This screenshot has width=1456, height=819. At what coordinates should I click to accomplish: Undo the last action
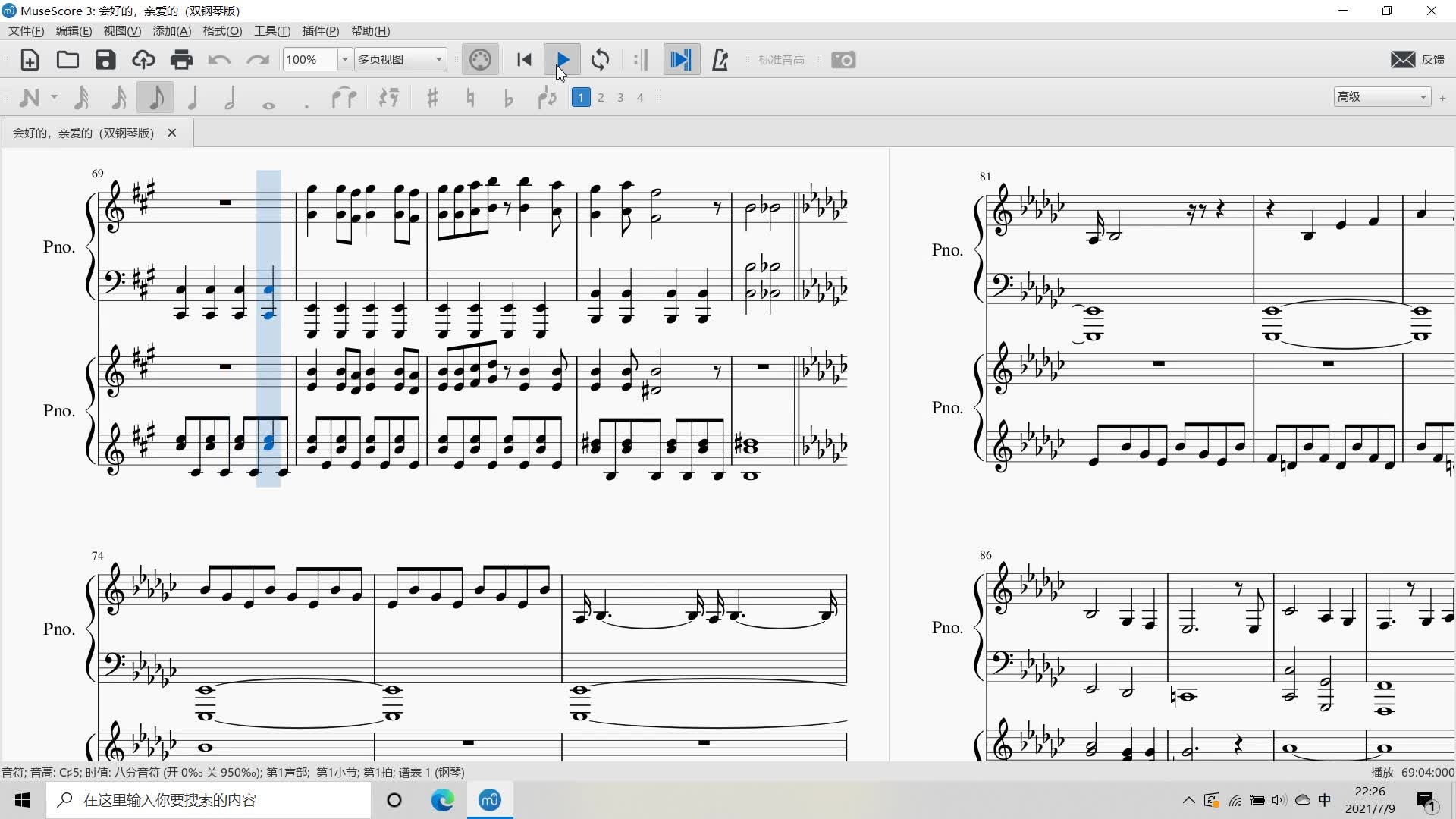tap(219, 60)
